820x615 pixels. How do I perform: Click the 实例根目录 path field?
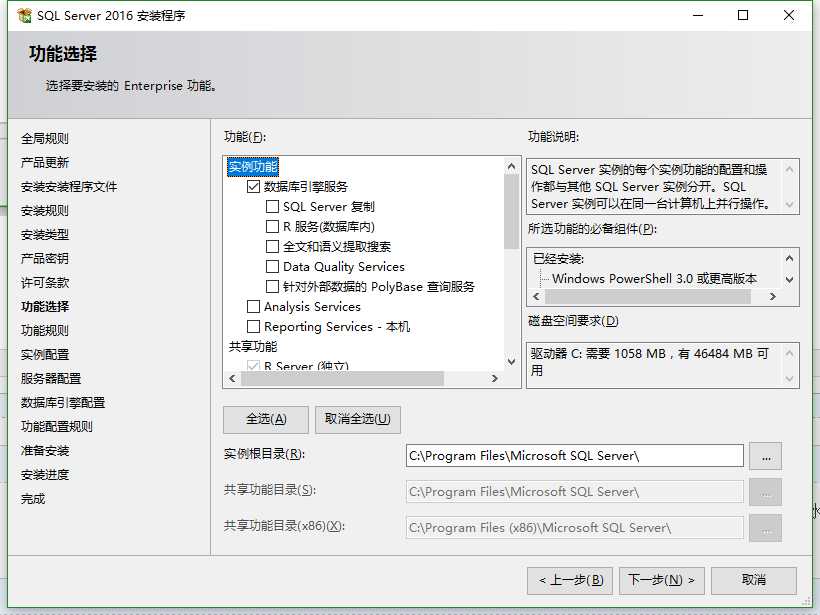[x=574, y=455]
